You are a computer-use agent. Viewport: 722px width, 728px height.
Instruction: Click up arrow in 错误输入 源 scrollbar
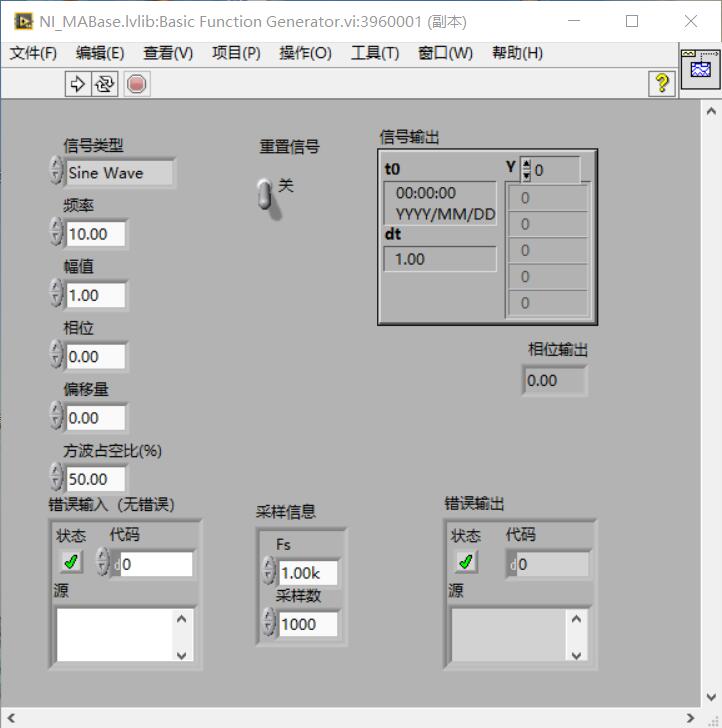pyautogui.click(x=182, y=618)
